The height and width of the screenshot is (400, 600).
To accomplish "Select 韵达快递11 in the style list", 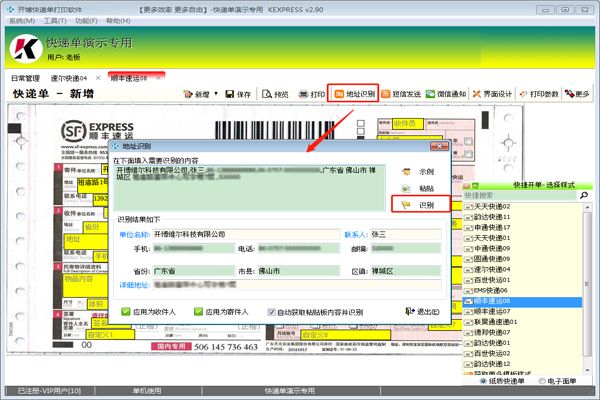I will 523,217.
